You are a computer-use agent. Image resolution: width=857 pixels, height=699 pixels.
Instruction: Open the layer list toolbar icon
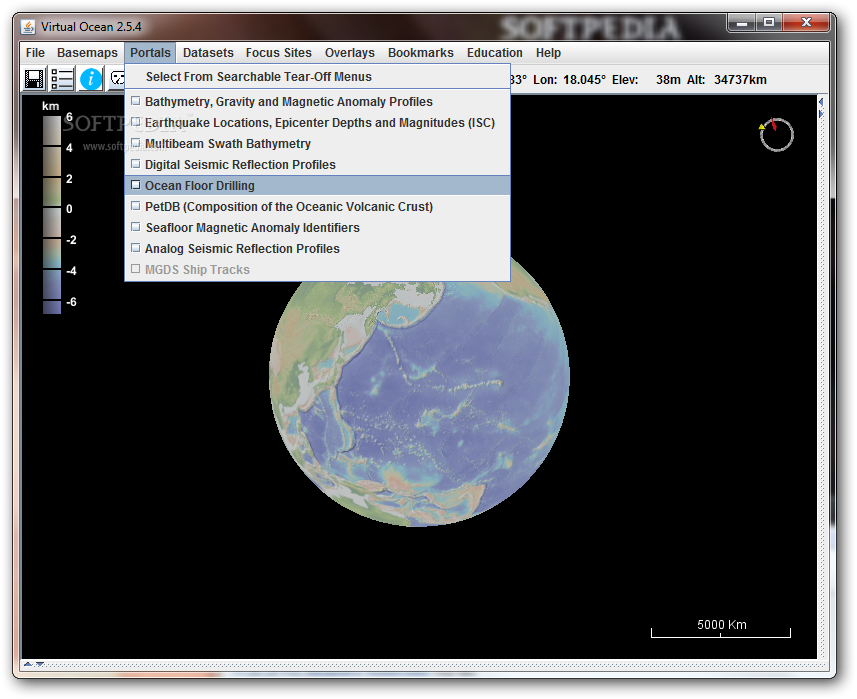pos(62,79)
